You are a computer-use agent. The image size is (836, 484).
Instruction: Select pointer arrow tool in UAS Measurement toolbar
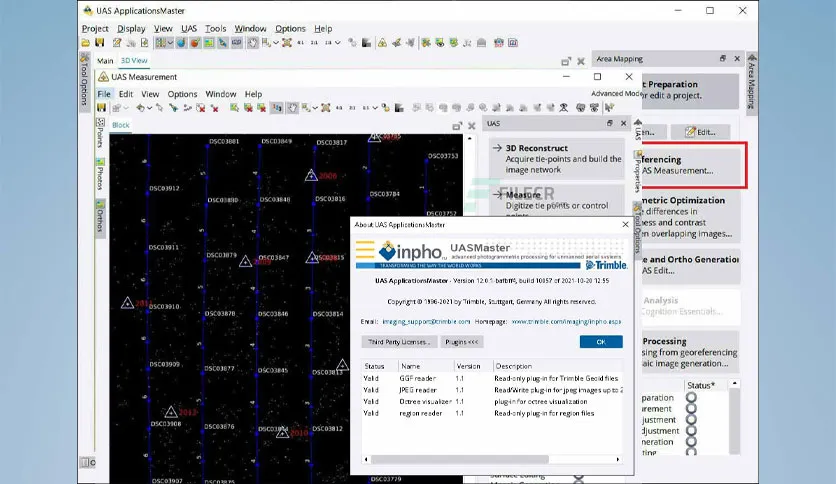tap(159, 108)
